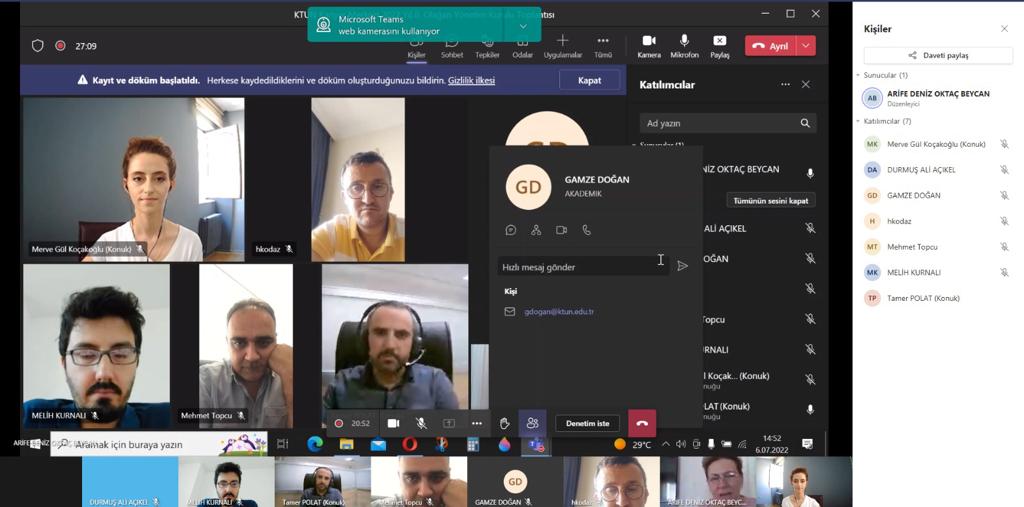Click Hızlı mesaj gönder input field

[x=583, y=267]
